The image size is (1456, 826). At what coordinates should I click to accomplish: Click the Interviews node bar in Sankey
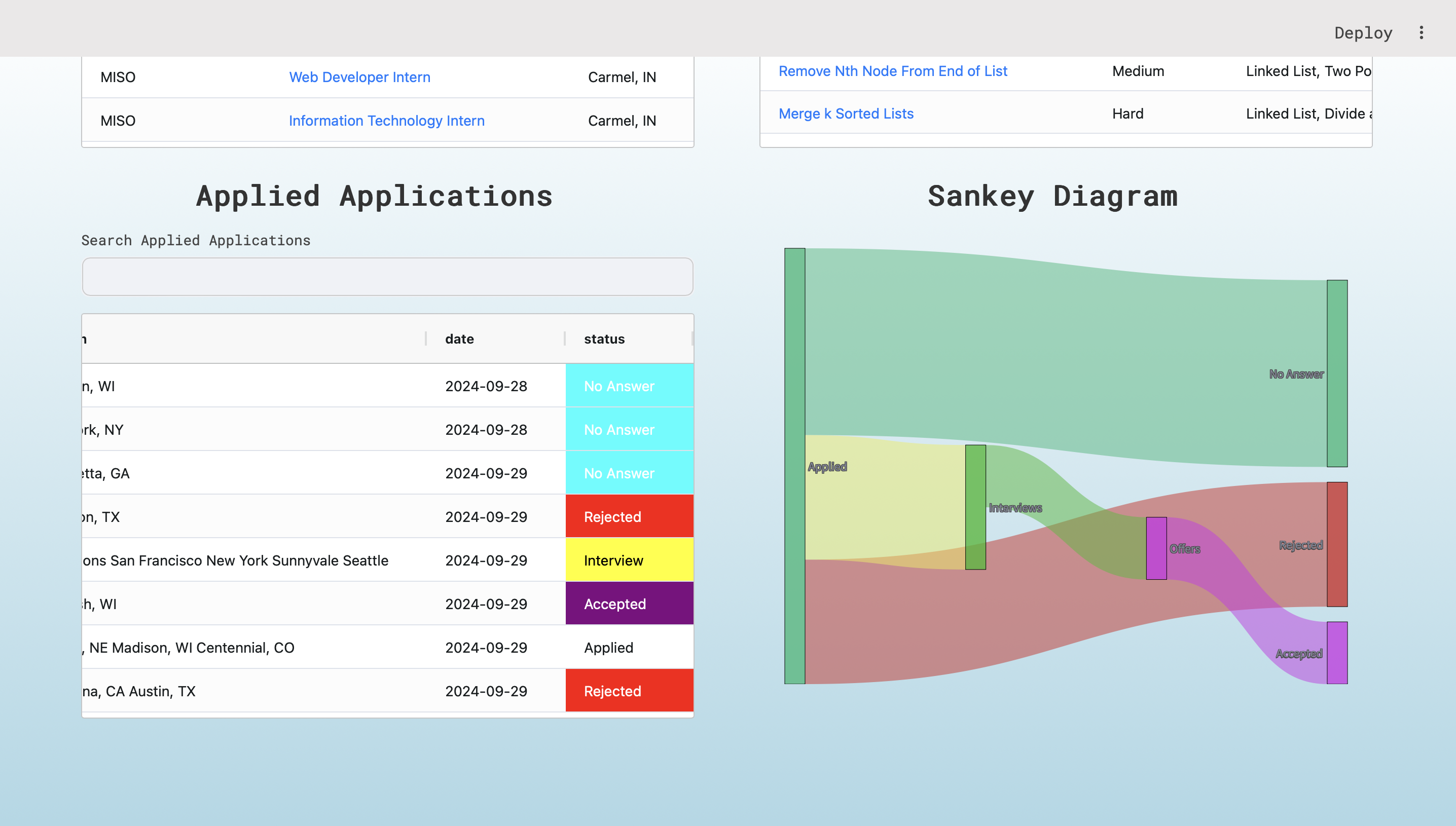click(x=975, y=507)
